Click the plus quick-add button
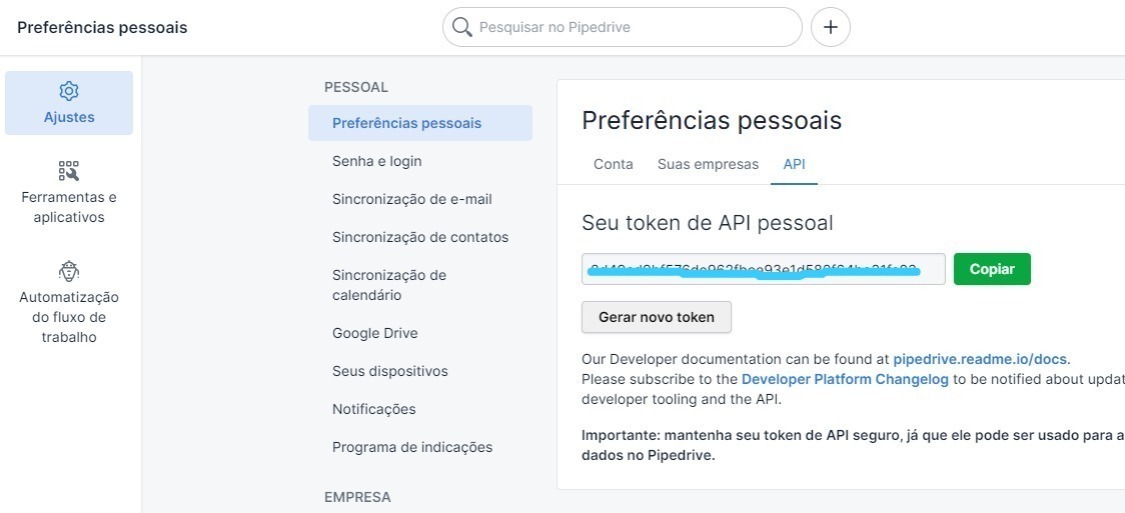1125x513 pixels. coord(830,27)
